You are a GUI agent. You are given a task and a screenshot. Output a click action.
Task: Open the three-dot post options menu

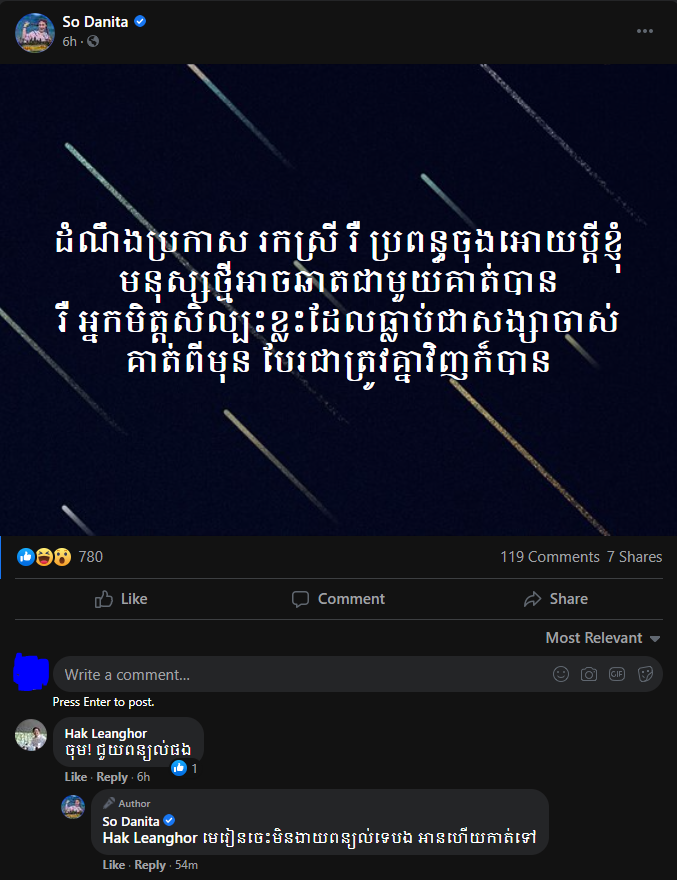pyautogui.click(x=644, y=31)
